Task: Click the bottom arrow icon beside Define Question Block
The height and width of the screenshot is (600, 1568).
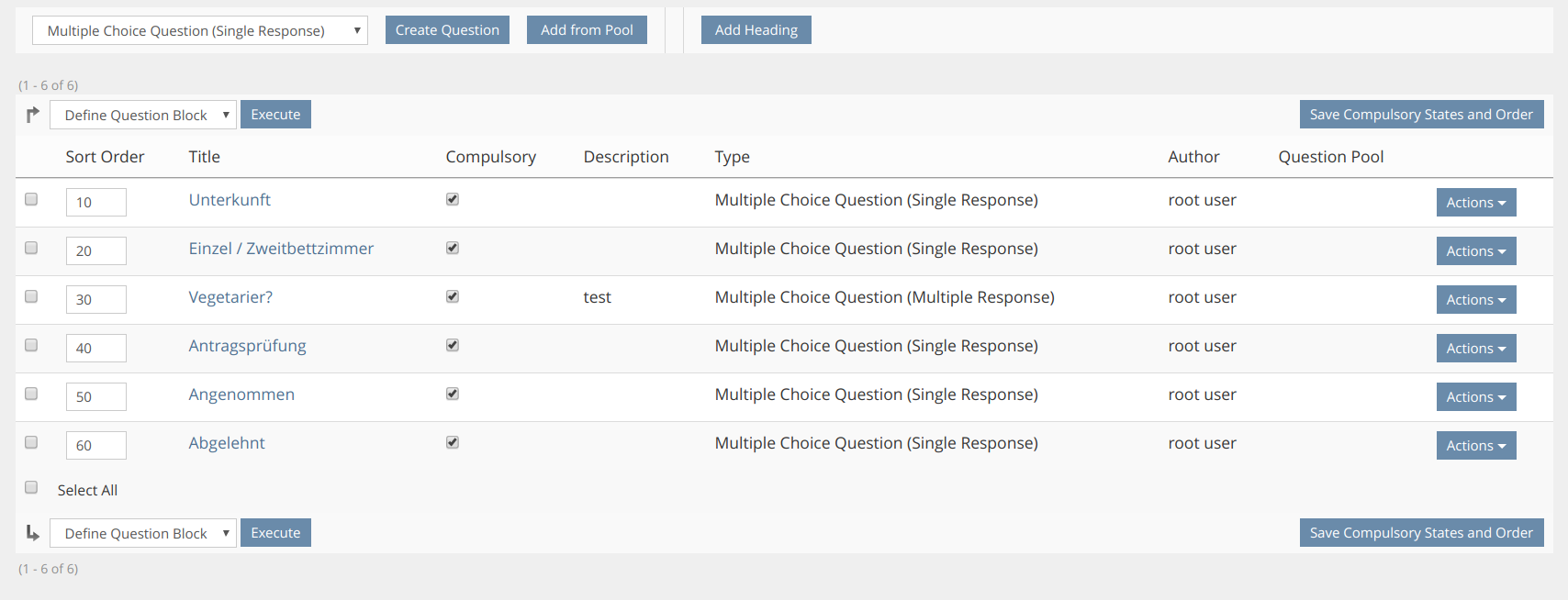Action: [33, 533]
